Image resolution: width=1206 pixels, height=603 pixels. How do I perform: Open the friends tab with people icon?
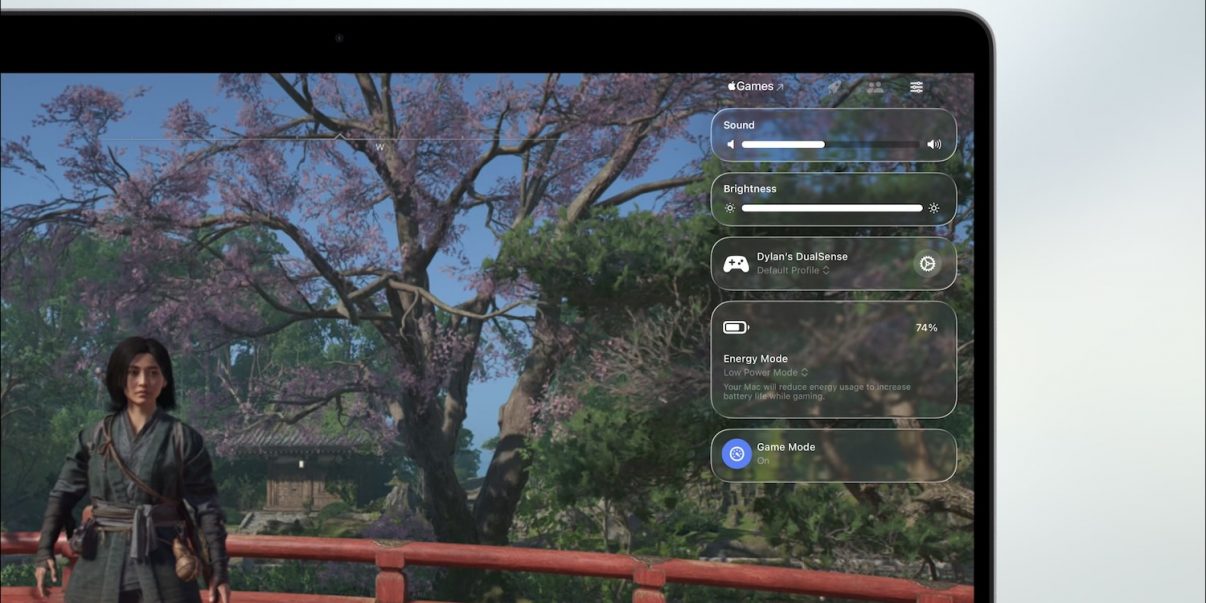(x=875, y=87)
